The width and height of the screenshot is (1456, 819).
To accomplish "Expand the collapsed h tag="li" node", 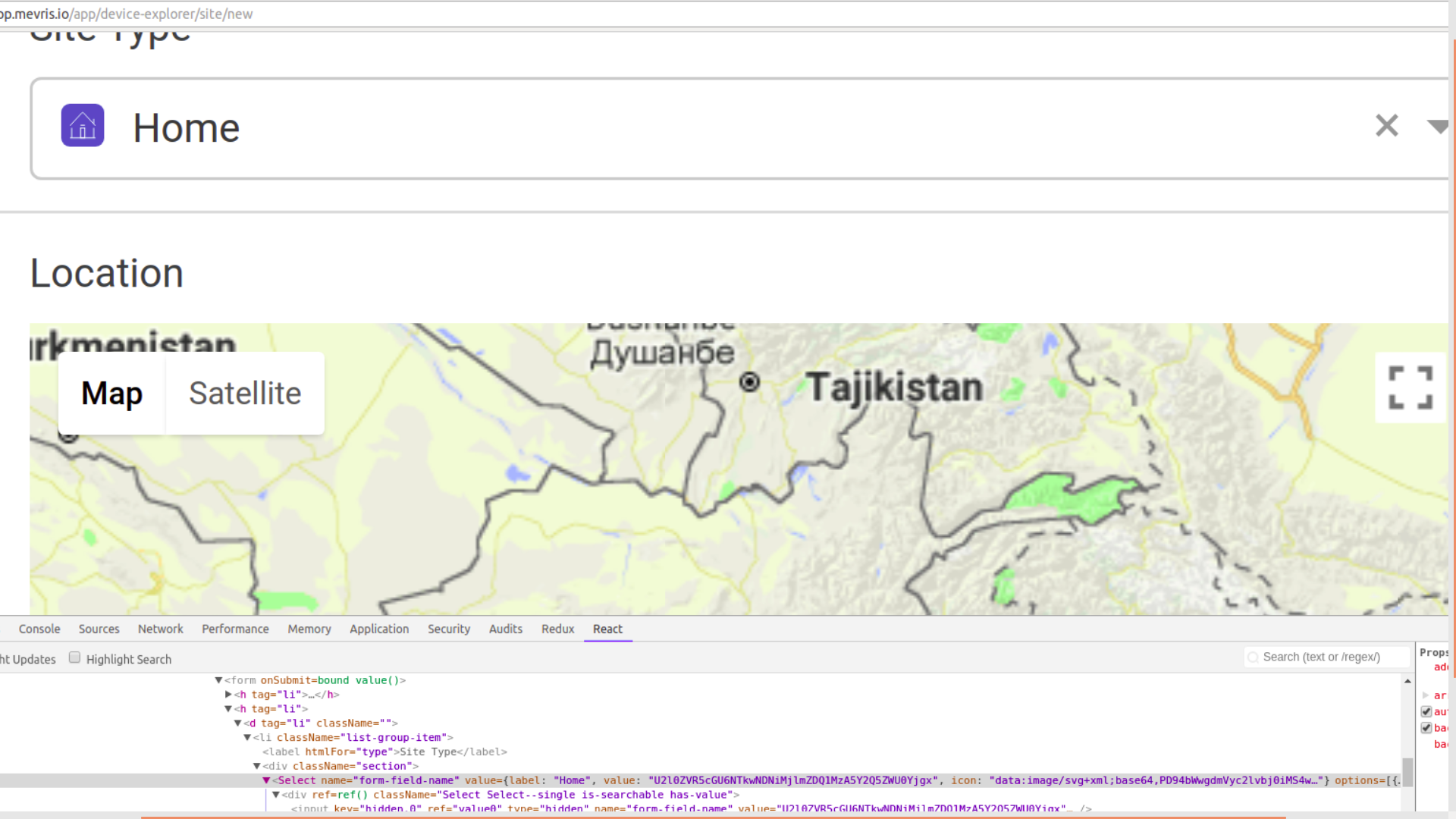I will click(228, 695).
